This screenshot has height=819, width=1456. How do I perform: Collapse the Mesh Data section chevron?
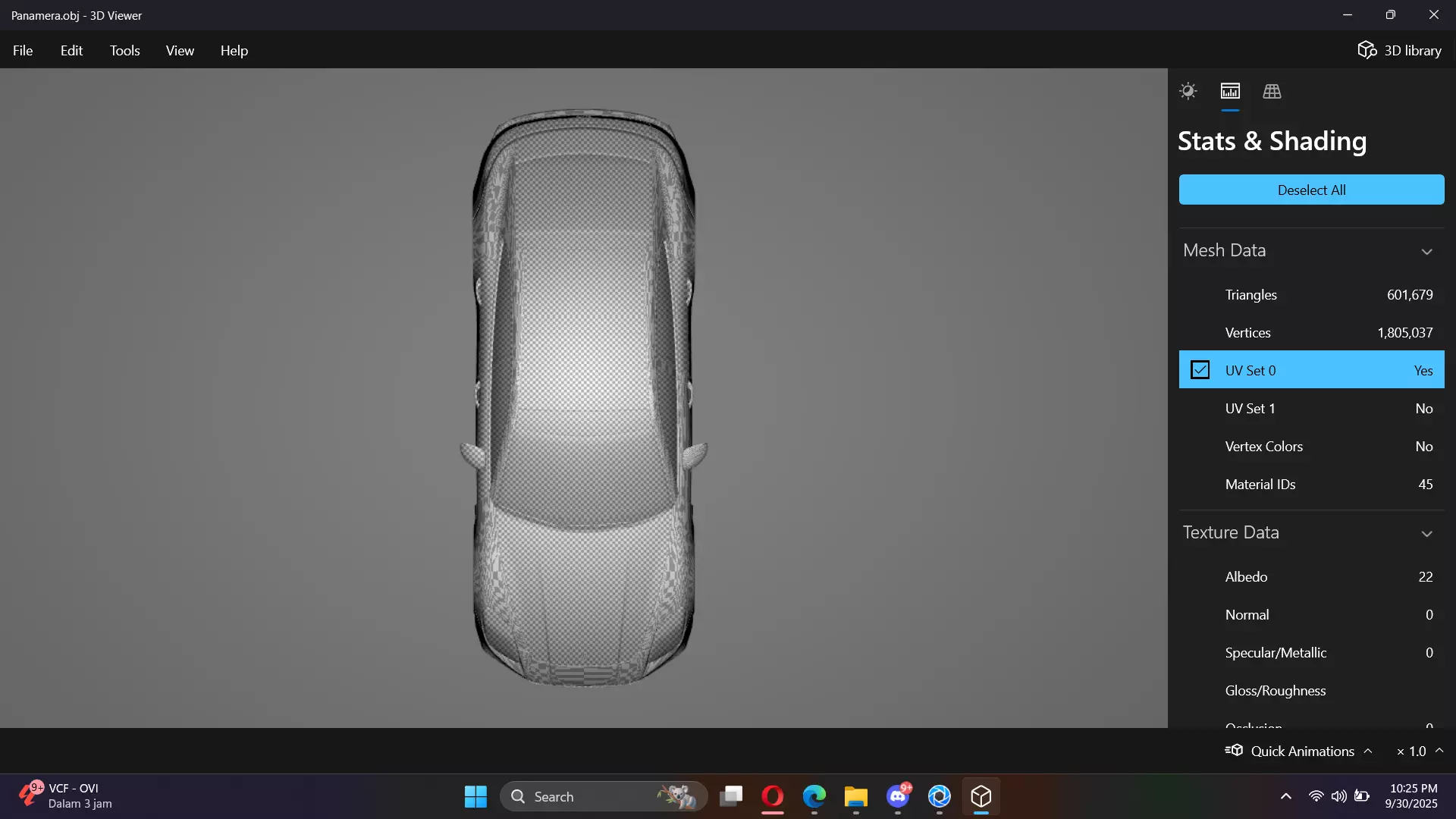pos(1426,252)
